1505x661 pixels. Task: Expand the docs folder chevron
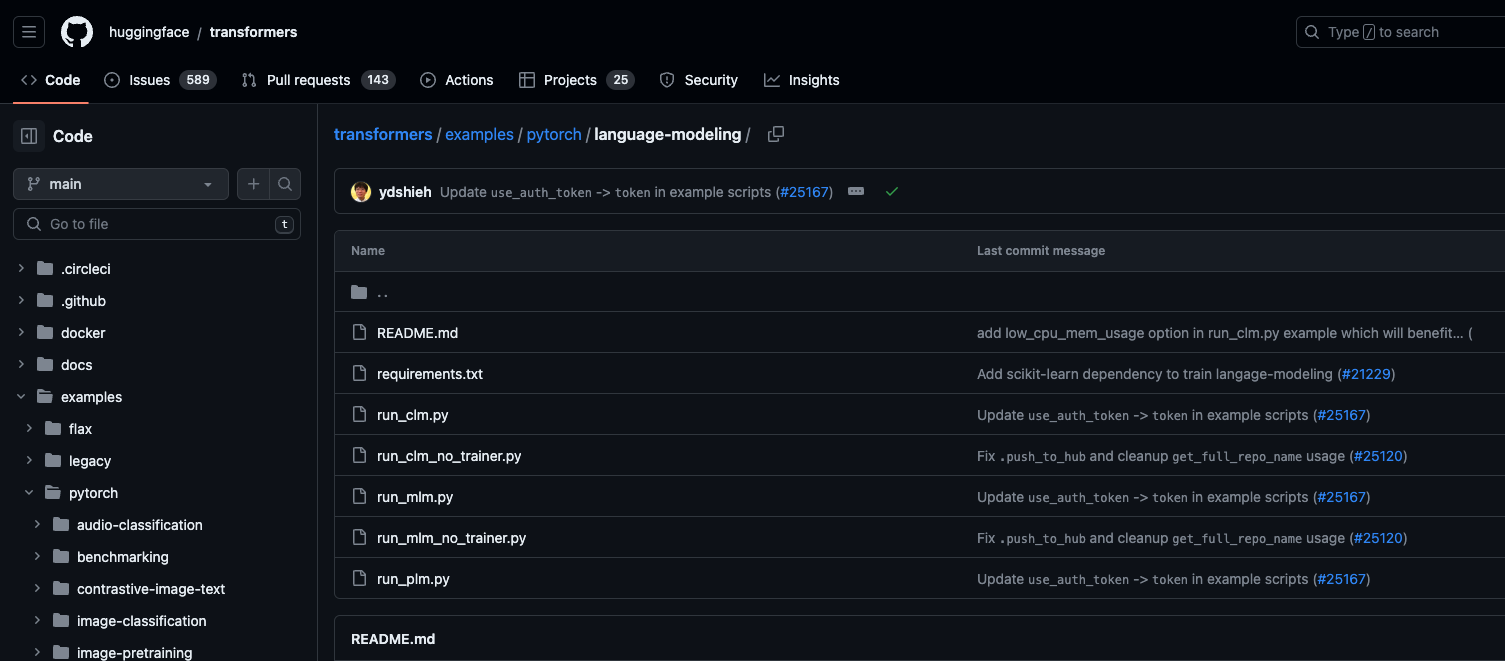[21, 365]
